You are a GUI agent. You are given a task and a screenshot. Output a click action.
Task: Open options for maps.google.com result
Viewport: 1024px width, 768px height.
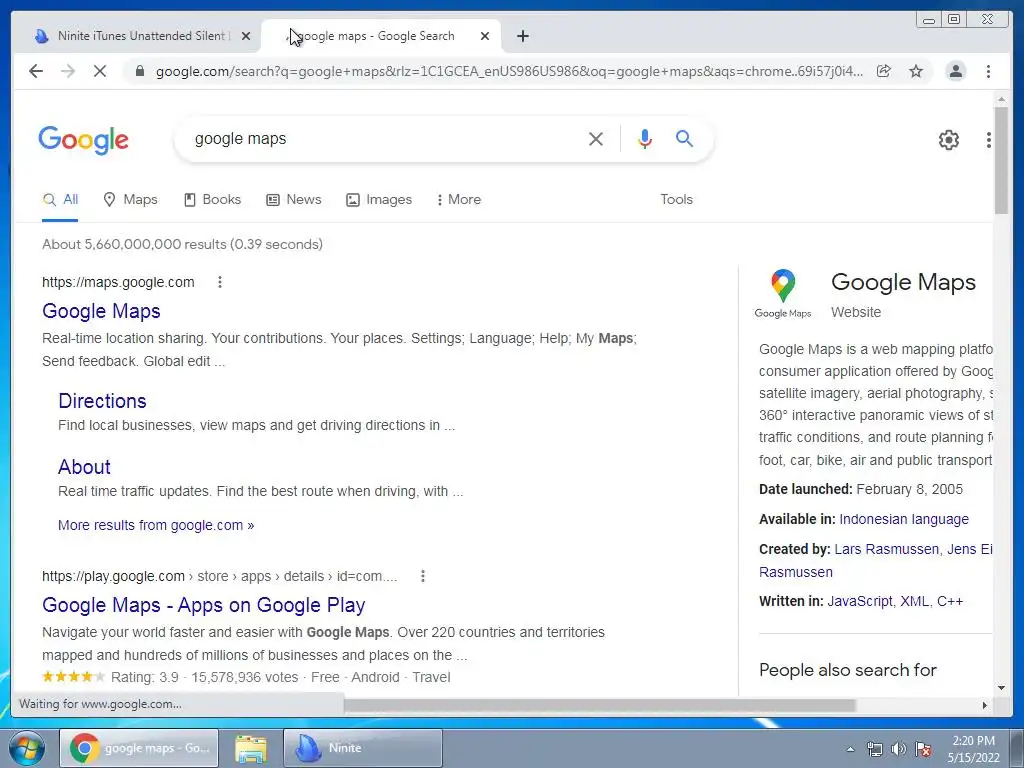coord(220,282)
